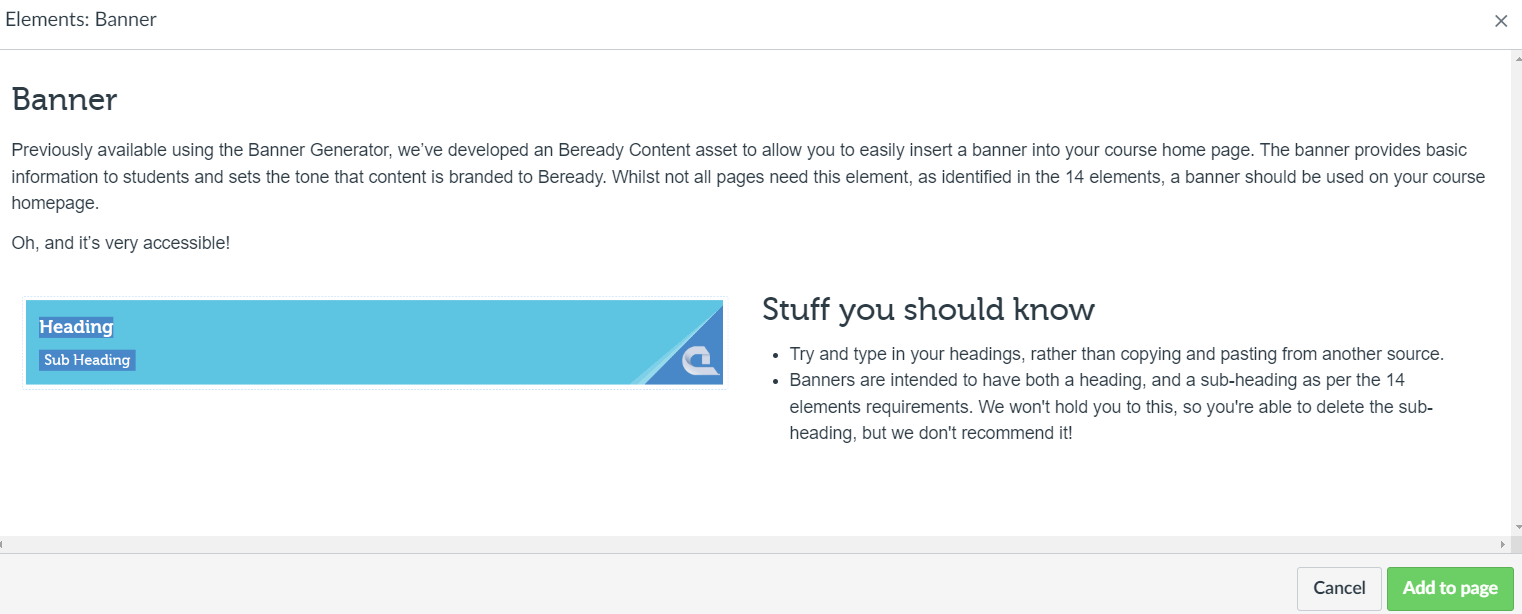Image resolution: width=1522 pixels, height=614 pixels.
Task: Click the bullet about banners needing a sub-heading
Action: 1110,407
